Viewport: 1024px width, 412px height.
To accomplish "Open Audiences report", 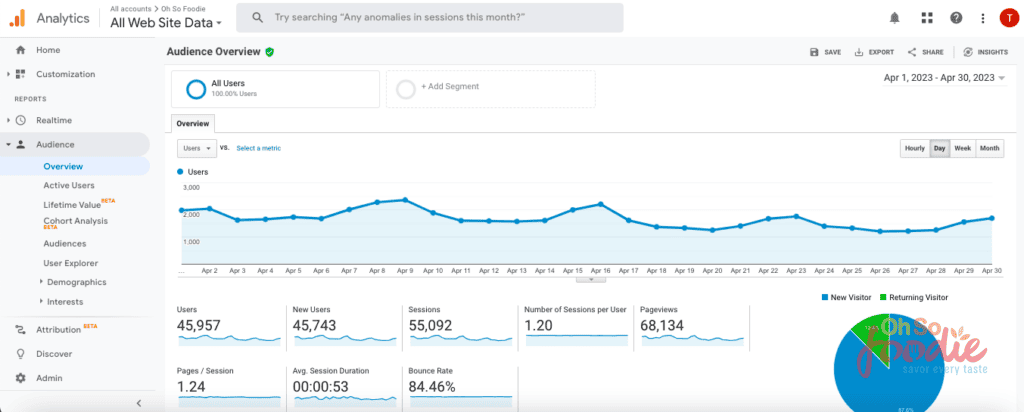I will [65, 244].
